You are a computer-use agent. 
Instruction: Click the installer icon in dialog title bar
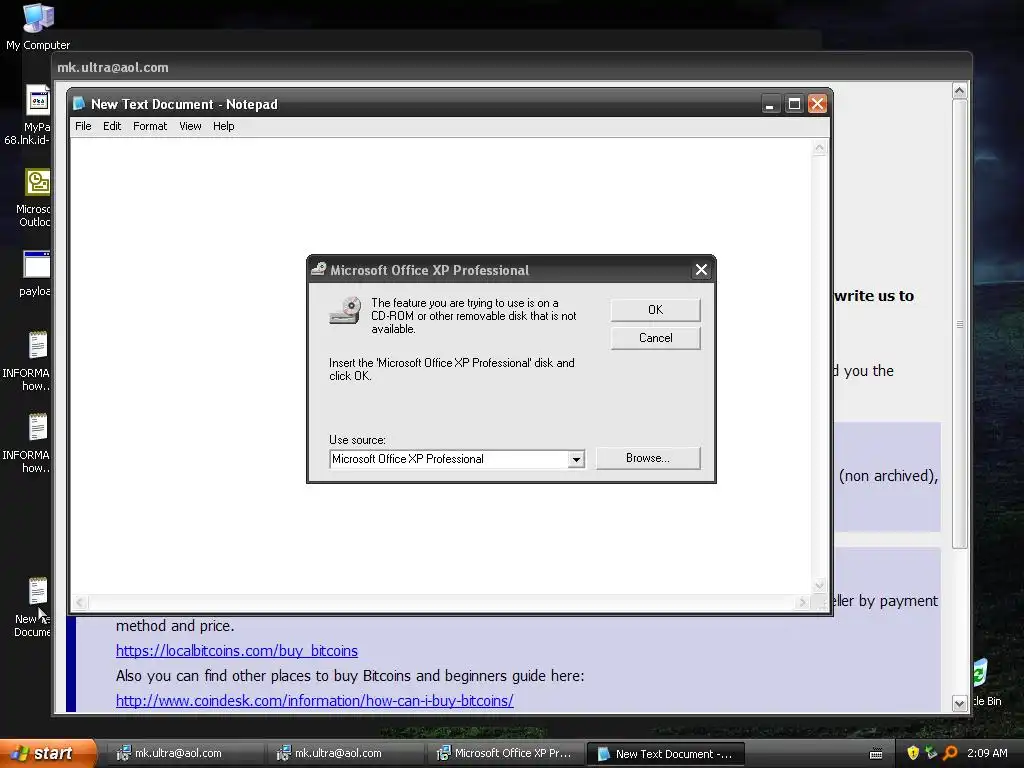tap(318, 269)
